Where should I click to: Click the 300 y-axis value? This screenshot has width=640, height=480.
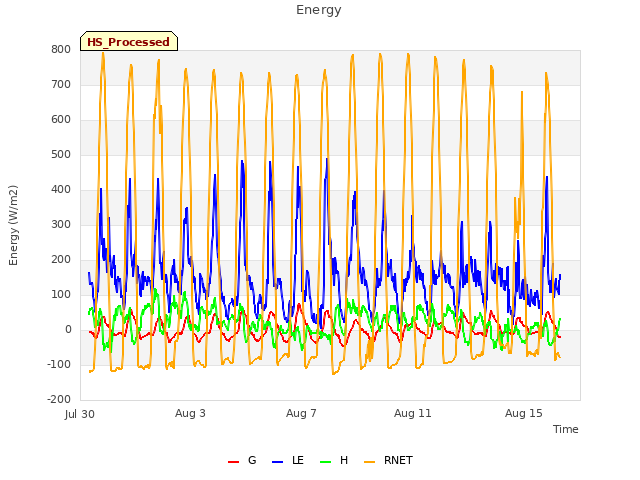[x=61, y=224]
